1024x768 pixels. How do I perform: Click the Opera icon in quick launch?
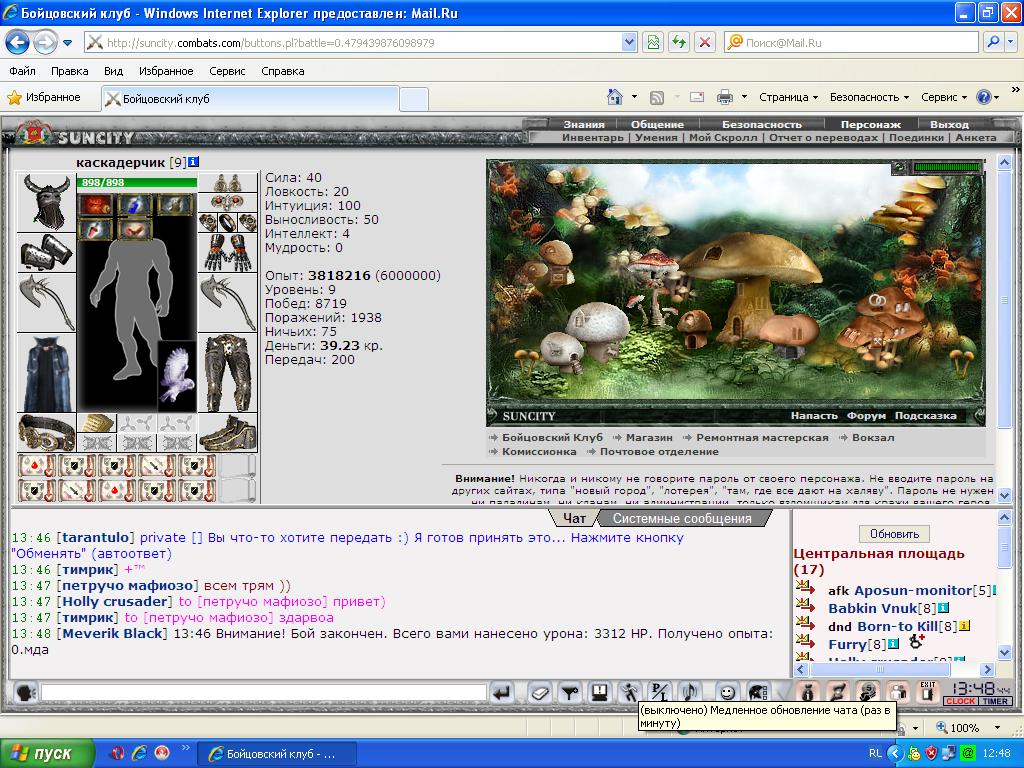(118, 753)
